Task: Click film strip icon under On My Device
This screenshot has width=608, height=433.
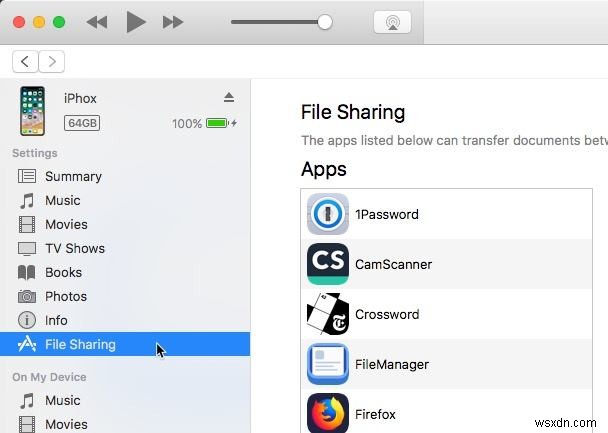Action: [27, 424]
